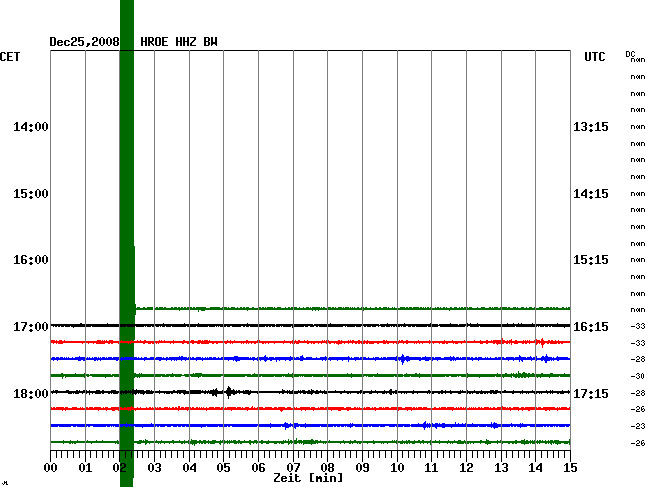Click the 16:00 CET row label
This screenshot has height=494, width=650.
31,260
